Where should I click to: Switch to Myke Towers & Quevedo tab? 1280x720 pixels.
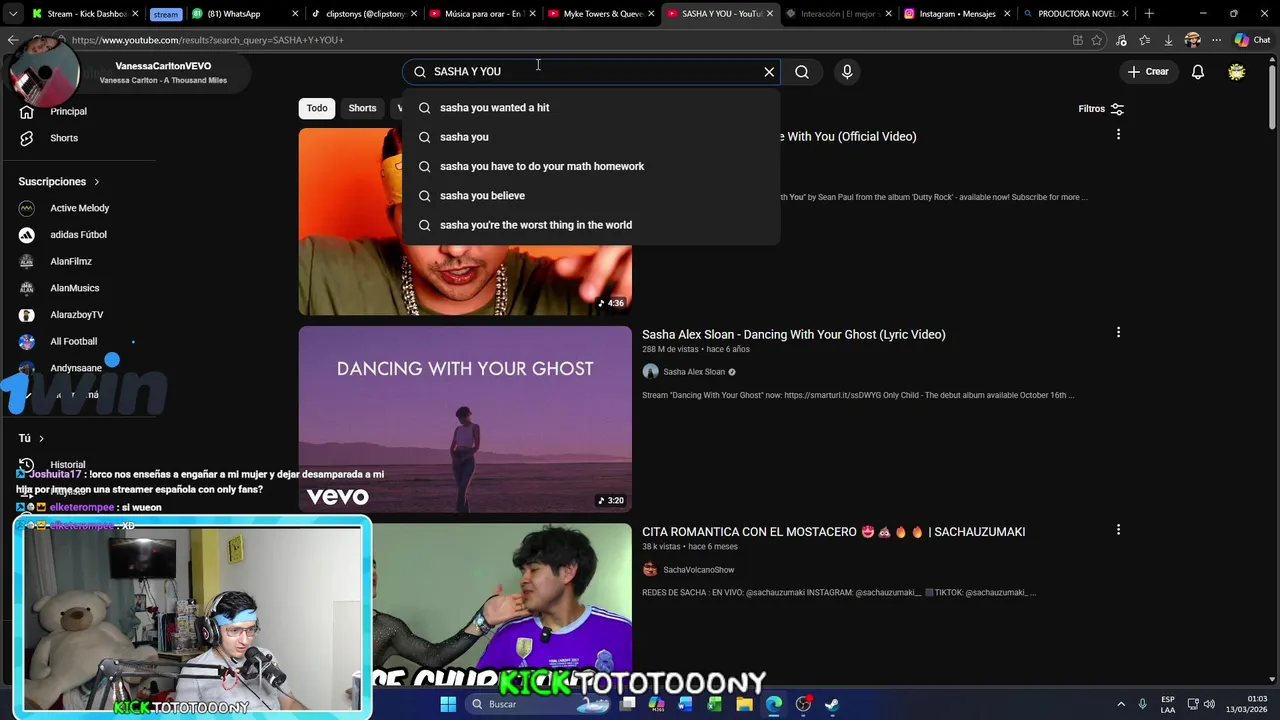tap(602, 14)
